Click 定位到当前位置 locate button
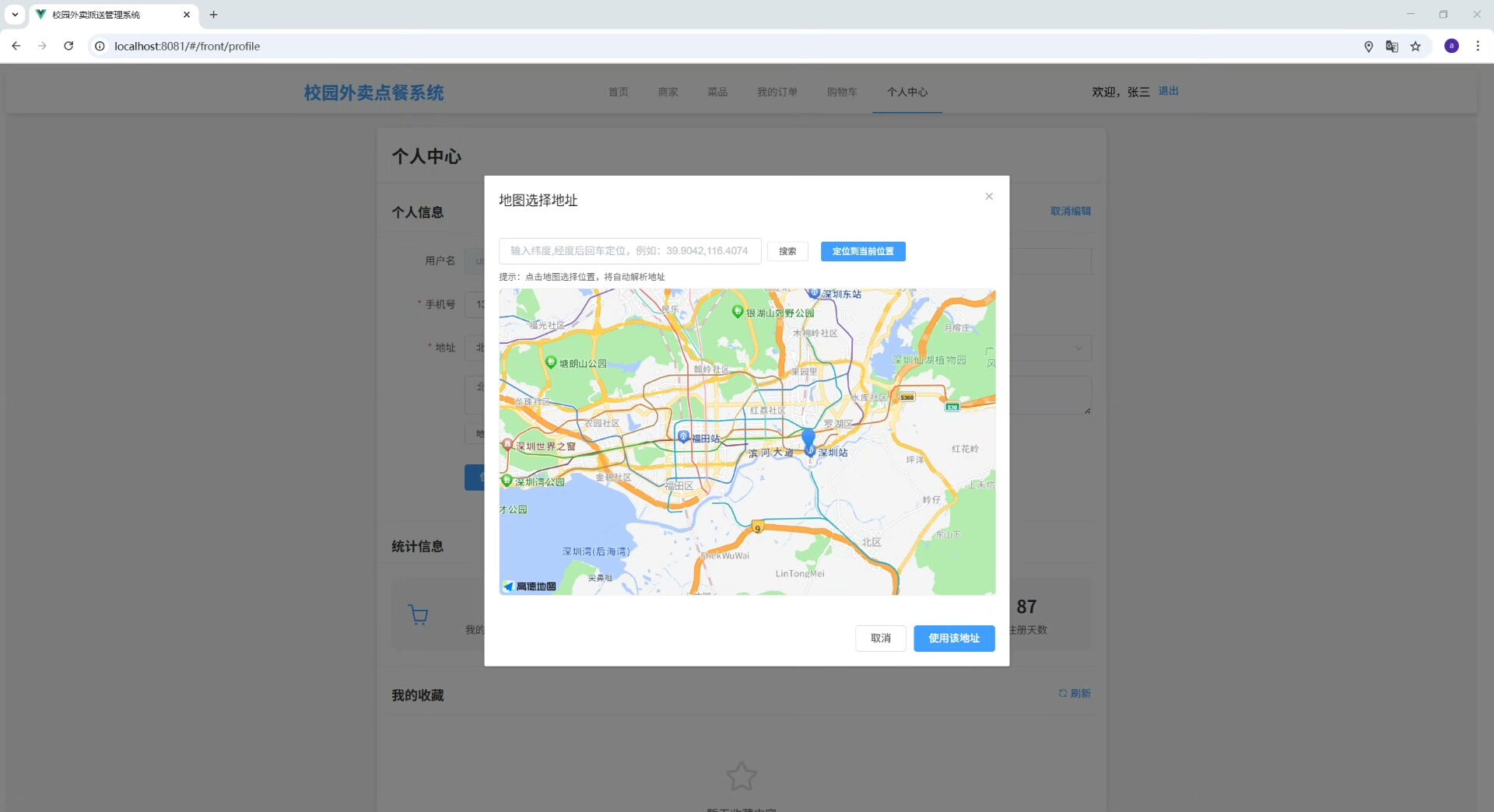 pos(863,251)
